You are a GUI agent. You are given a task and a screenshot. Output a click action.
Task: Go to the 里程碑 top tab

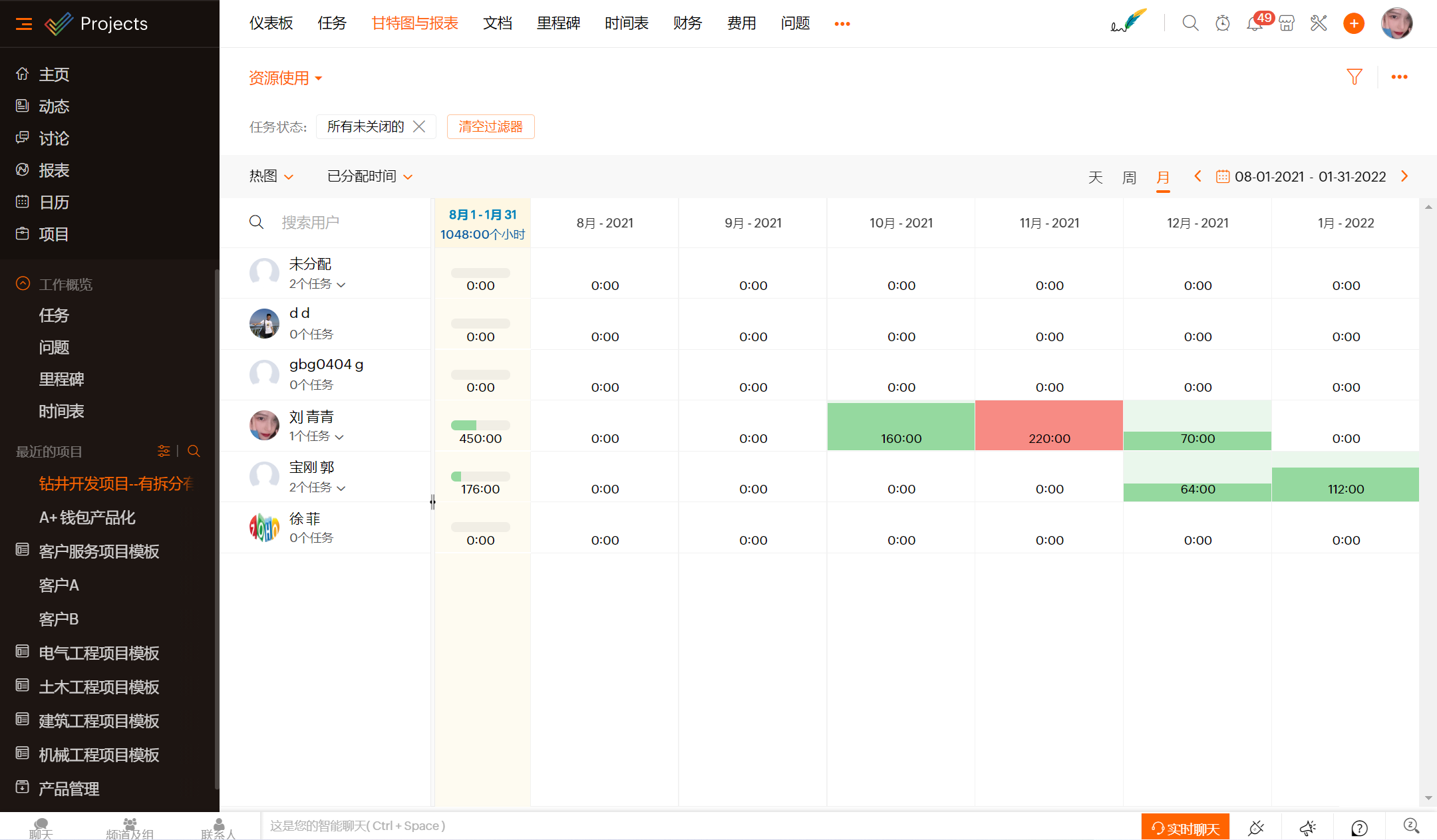(558, 24)
